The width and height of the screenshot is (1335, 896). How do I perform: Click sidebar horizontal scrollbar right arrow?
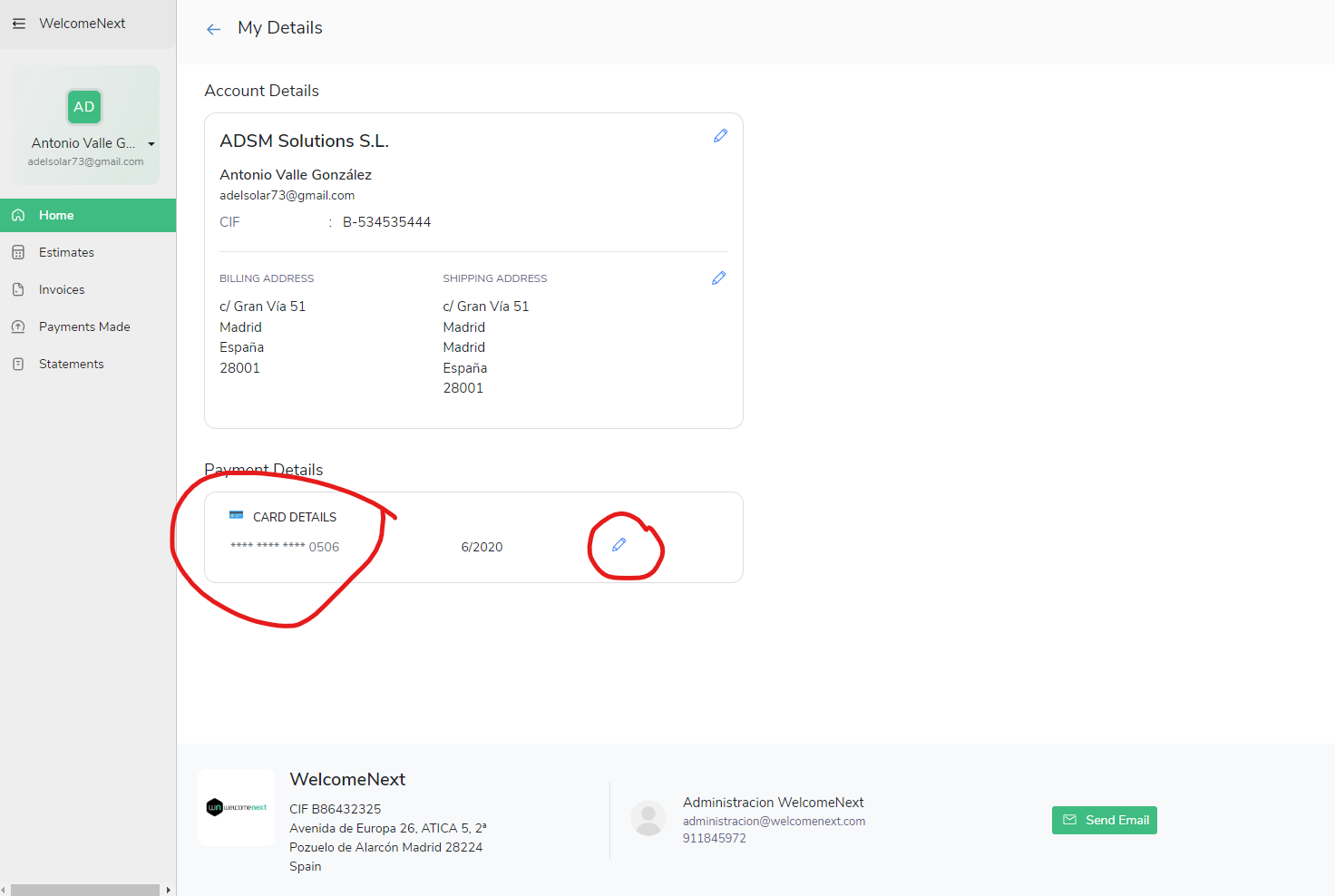[x=168, y=890]
